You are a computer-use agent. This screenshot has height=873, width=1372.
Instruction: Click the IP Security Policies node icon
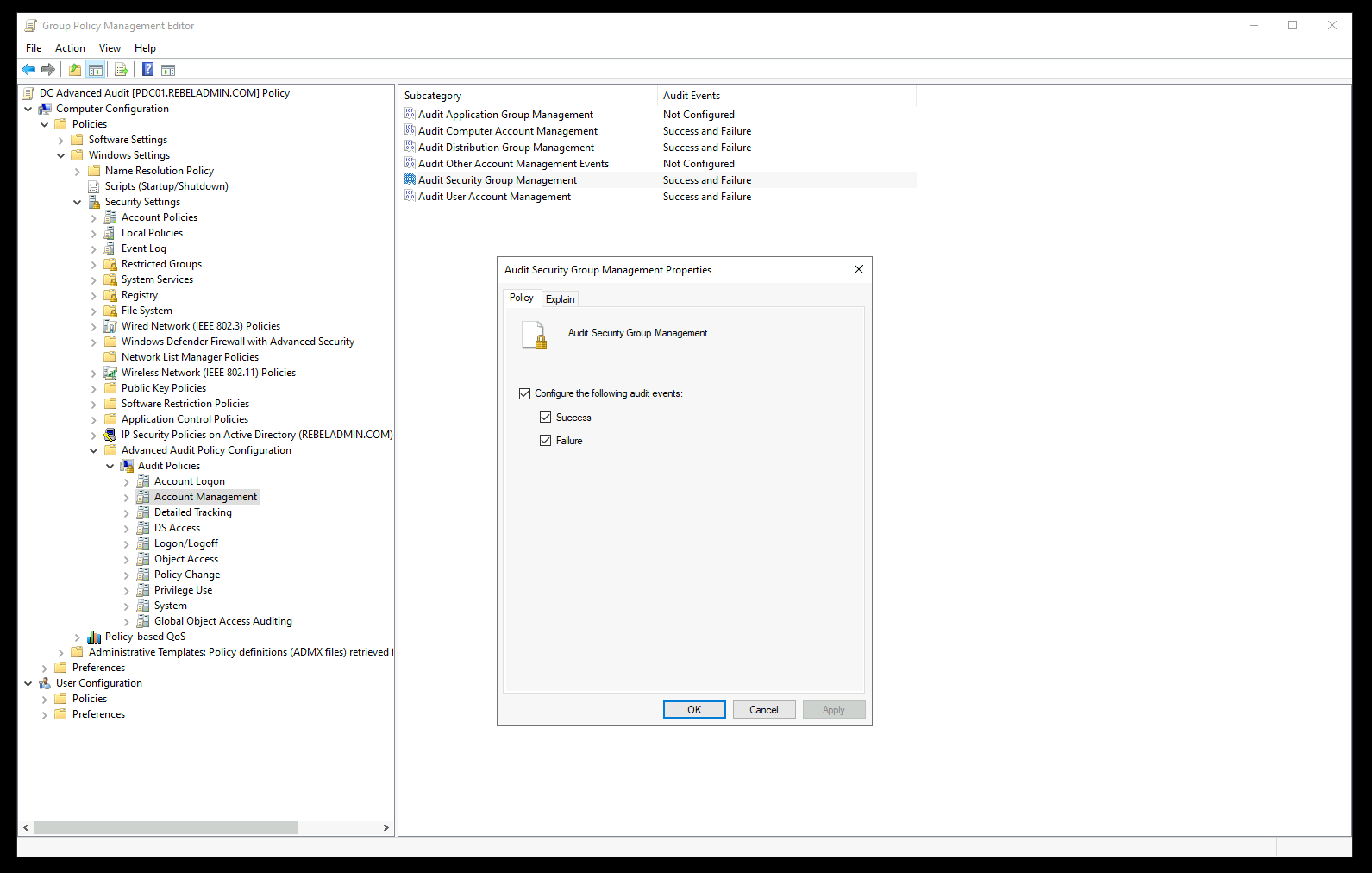(x=110, y=435)
